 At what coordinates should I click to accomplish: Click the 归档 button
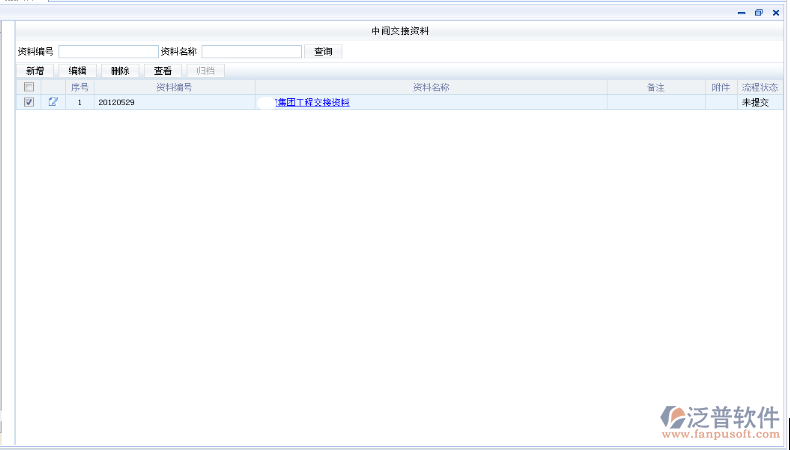pyautogui.click(x=205, y=71)
